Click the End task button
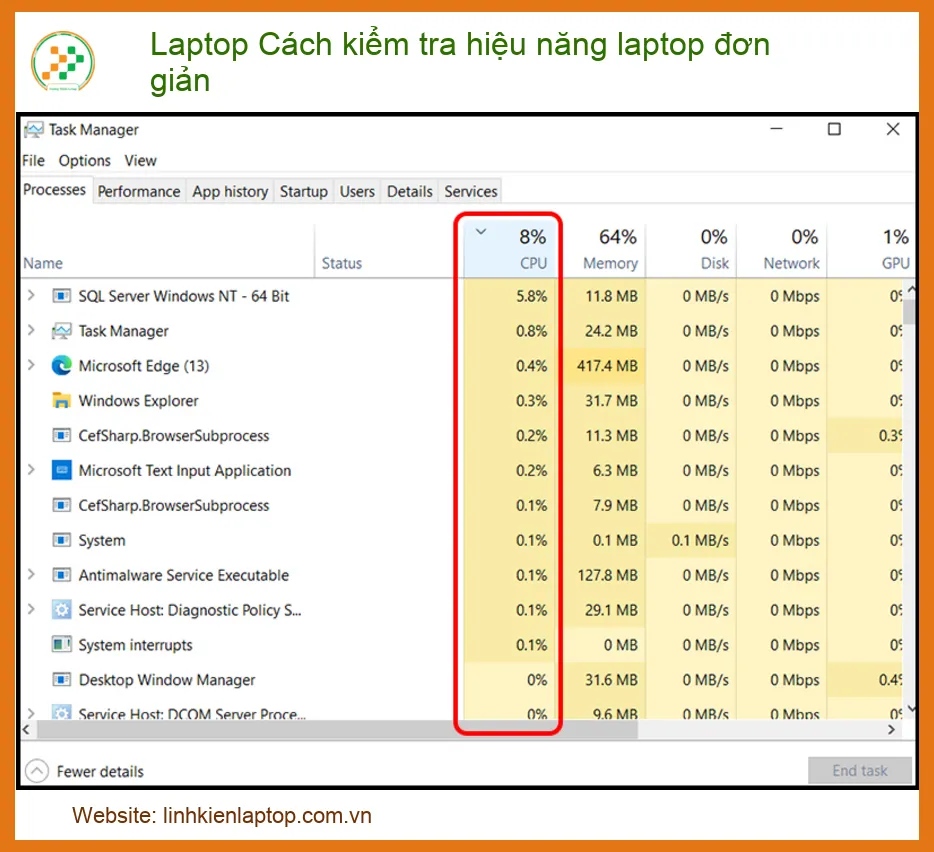934x852 pixels. coord(860,770)
